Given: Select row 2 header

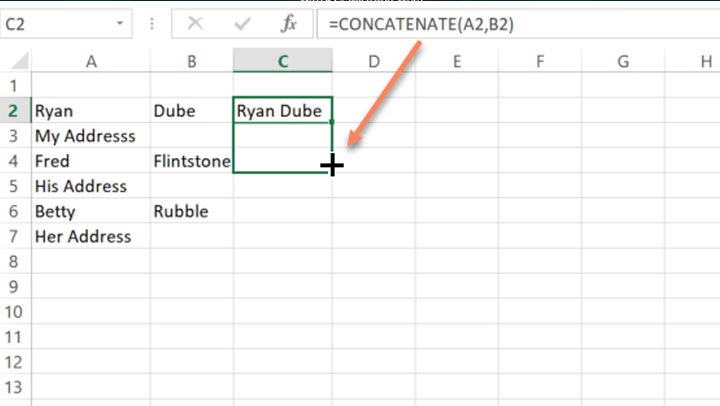Looking at the screenshot, I should coord(14,110).
